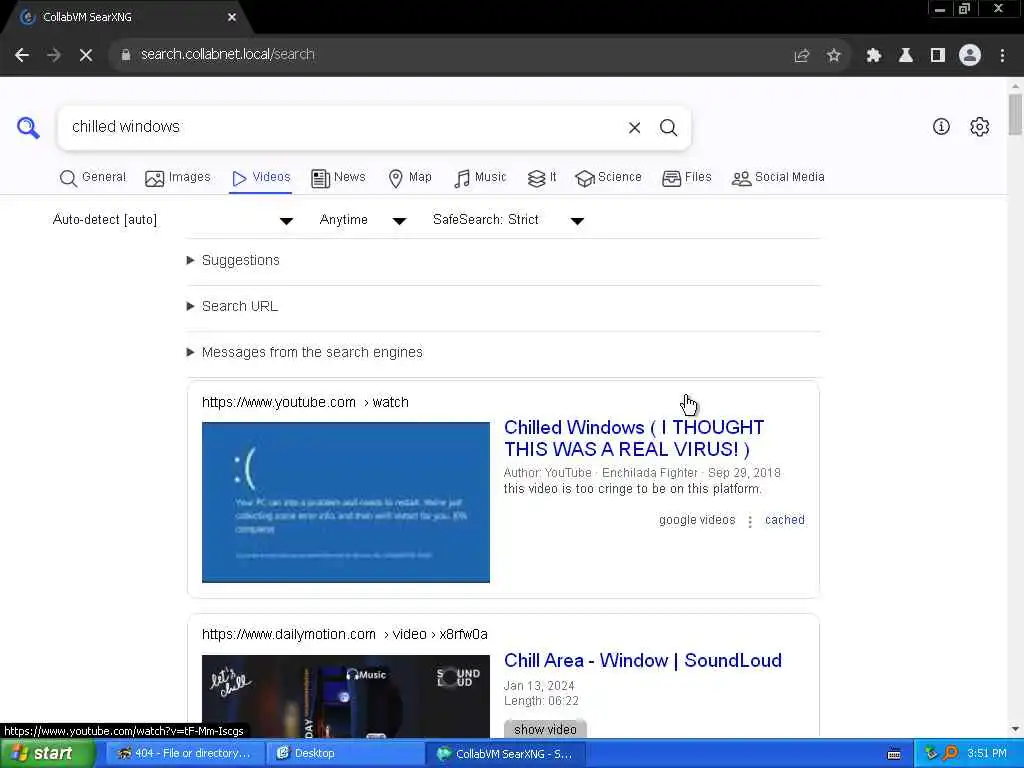Click the SoundLoud video thumbnail
1024x768 pixels.
pos(345,696)
